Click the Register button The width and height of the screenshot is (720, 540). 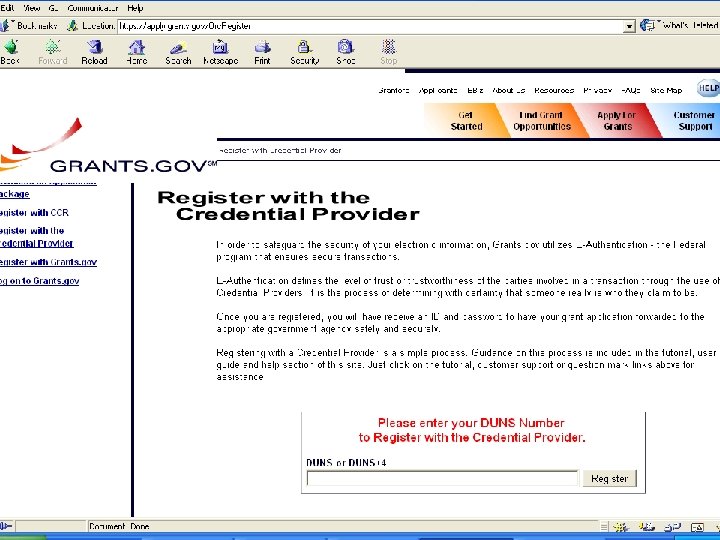click(x=609, y=478)
